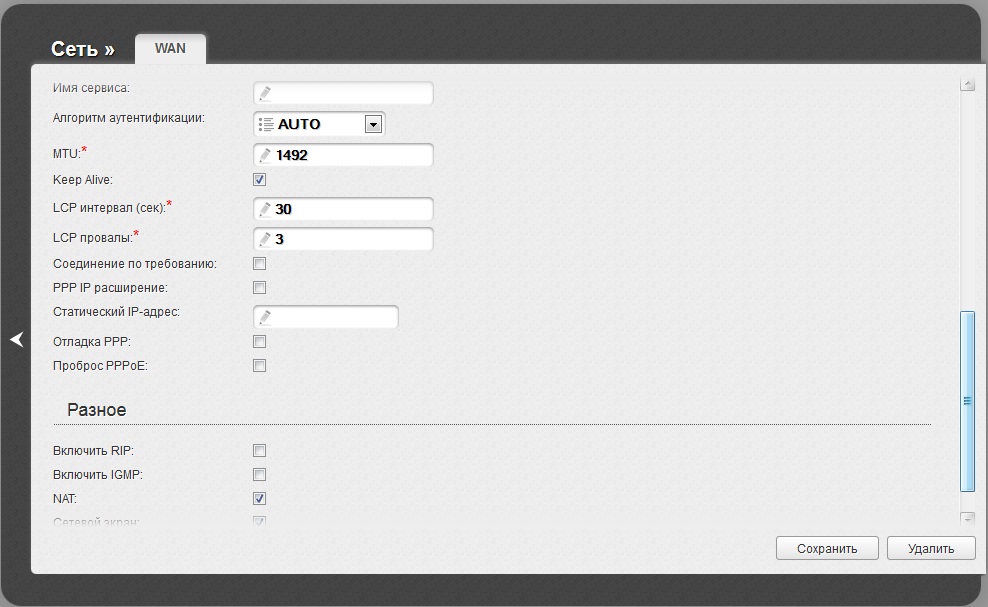This screenshot has height=607, width=988.
Task: Click the MTU value 1492 field
Action: [x=343, y=155]
